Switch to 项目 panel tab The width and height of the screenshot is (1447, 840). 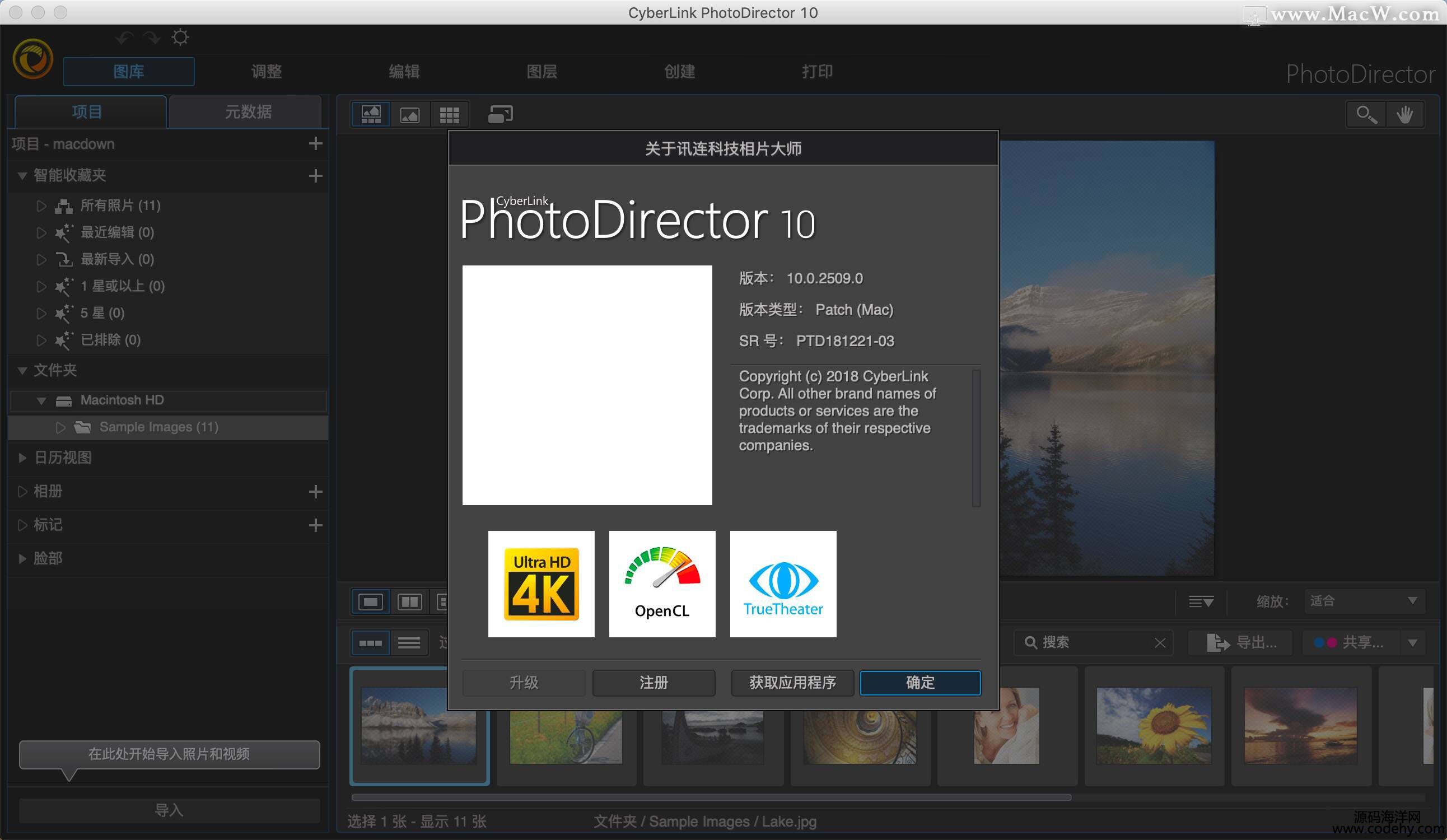(x=90, y=112)
